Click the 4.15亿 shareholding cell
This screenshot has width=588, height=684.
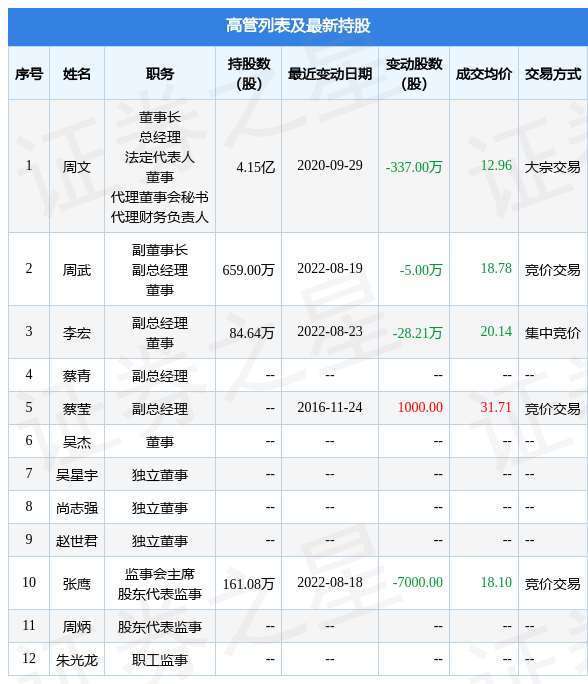[x=256, y=167]
